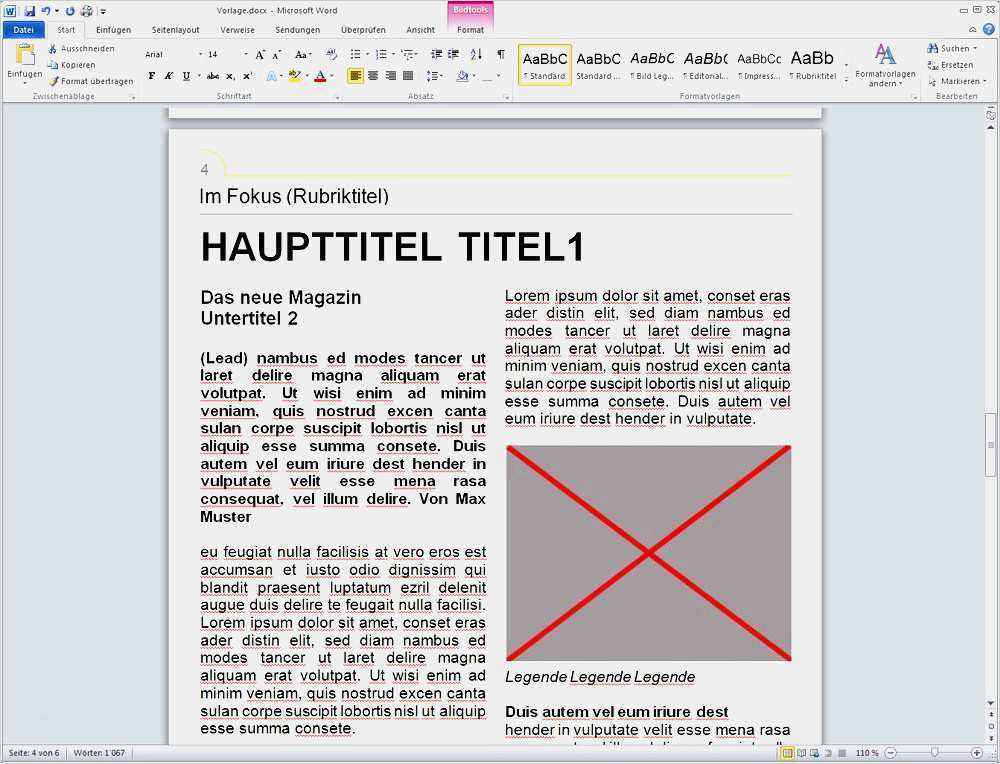The width and height of the screenshot is (1000, 764).
Task: Click the Format übertragen painter icon
Action: click(54, 81)
